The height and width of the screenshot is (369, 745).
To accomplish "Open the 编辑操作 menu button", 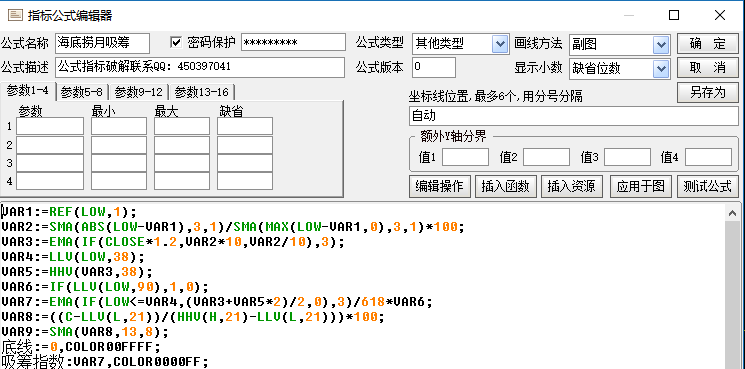I will click(439, 186).
